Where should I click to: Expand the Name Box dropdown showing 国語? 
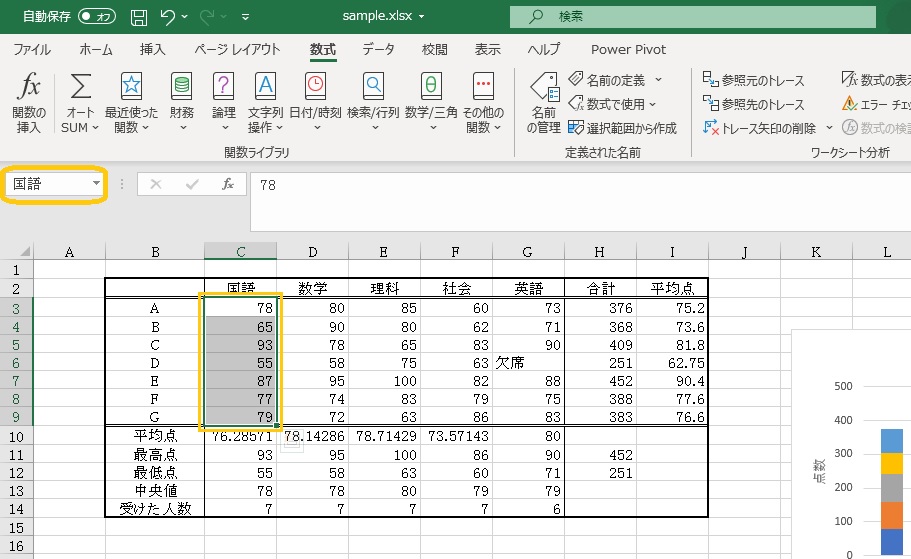tap(97, 184)
